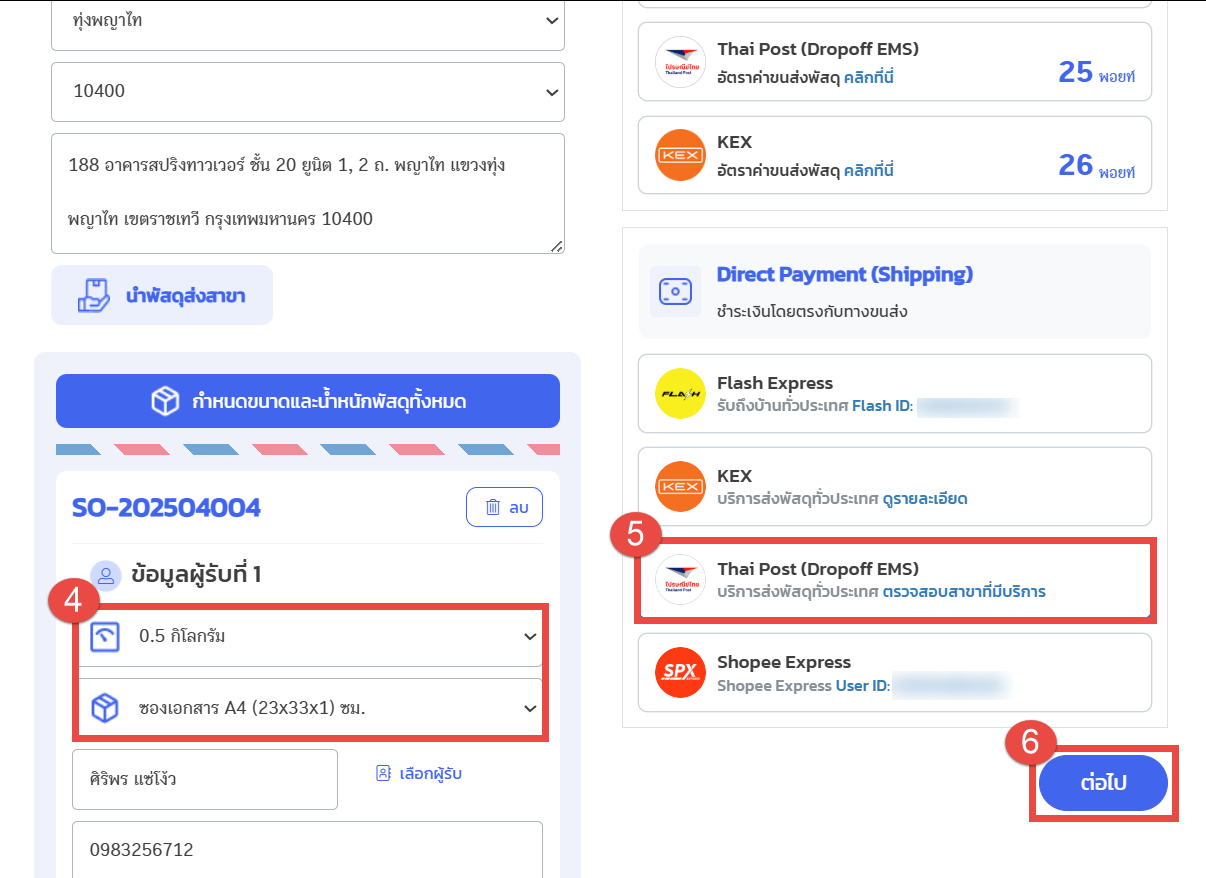
Task: Click the Direct Payment (Shipping) heading
Action: [x=845, y=274]
